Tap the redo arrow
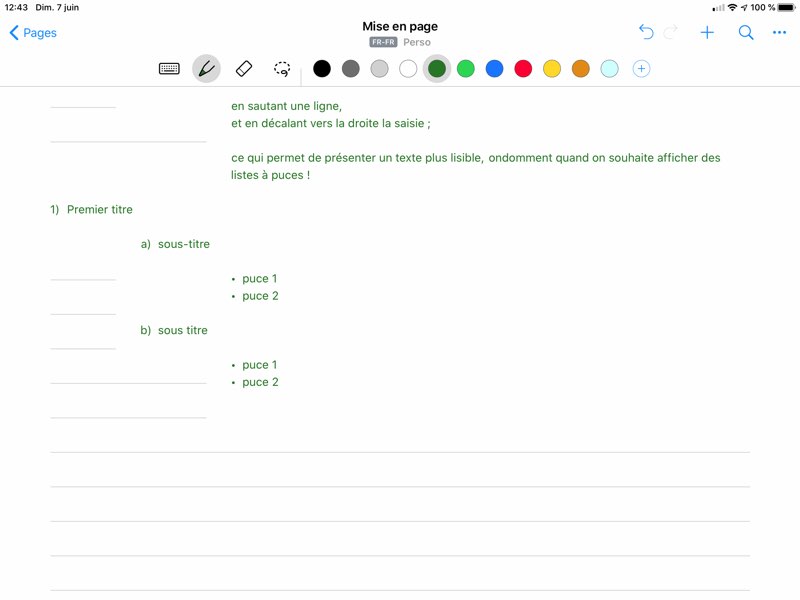This screenshot has width=800, height=600. [x=671, y=33]
